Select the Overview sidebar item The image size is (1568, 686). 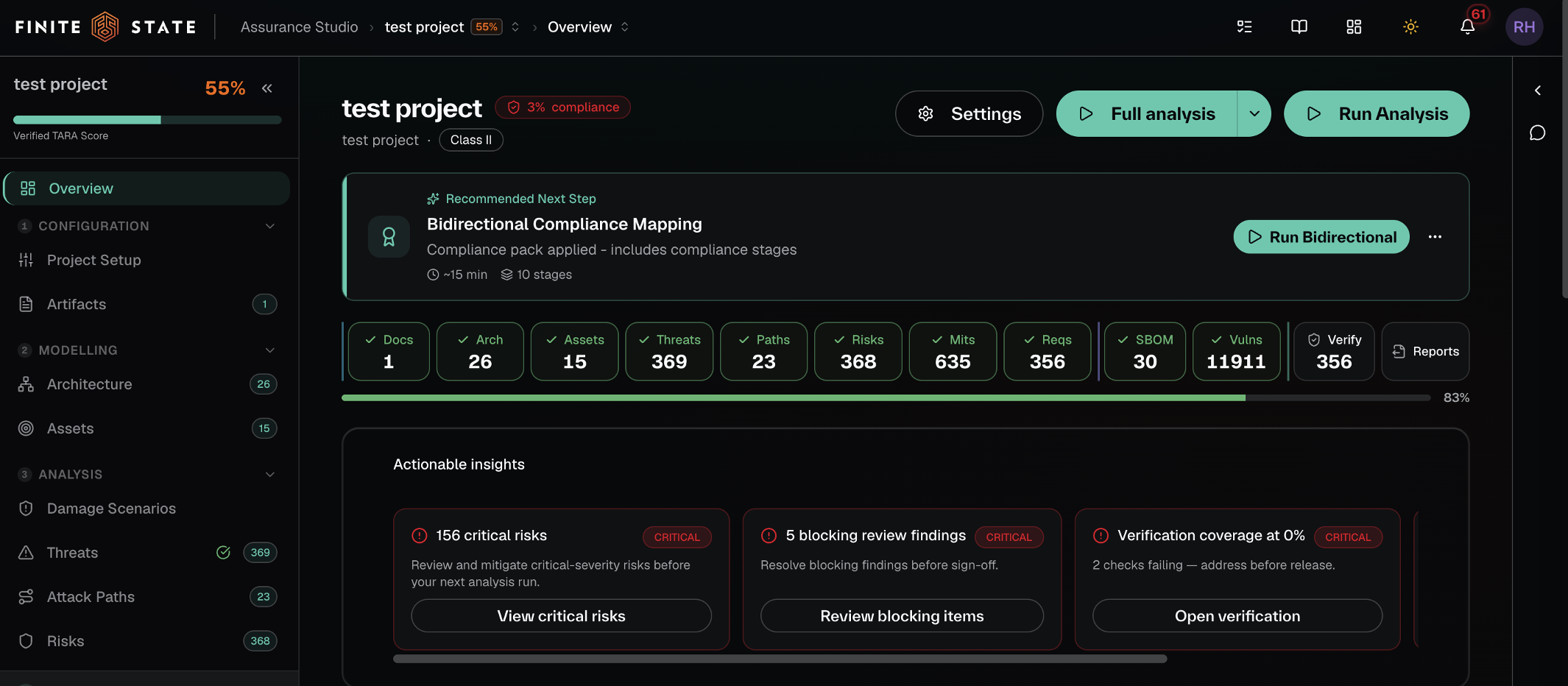pos(147,188)
